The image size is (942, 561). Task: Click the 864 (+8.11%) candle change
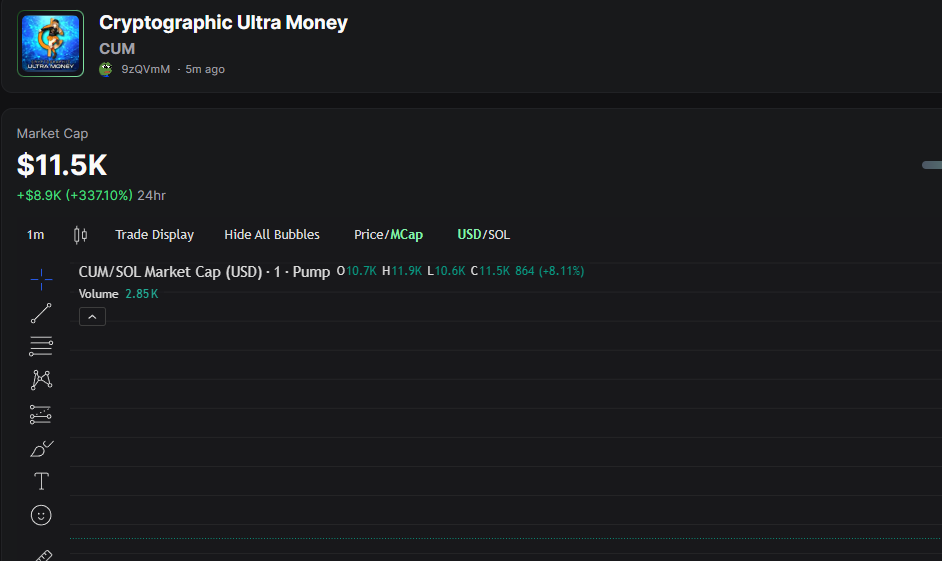point(549,271)
